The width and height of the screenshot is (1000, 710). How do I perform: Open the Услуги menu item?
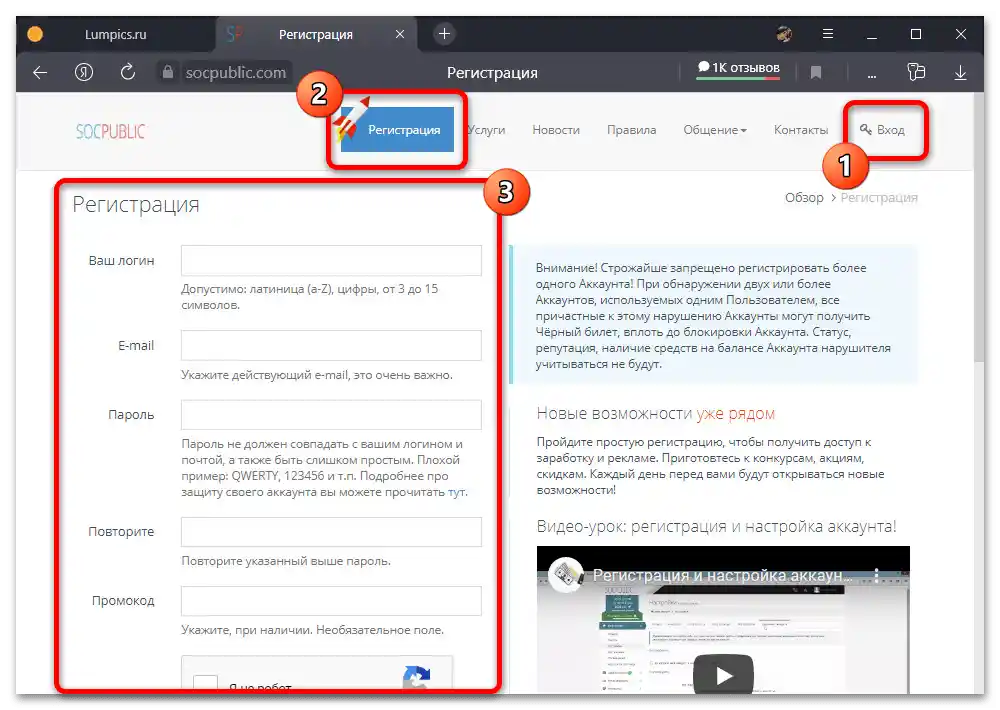point(487,130)
